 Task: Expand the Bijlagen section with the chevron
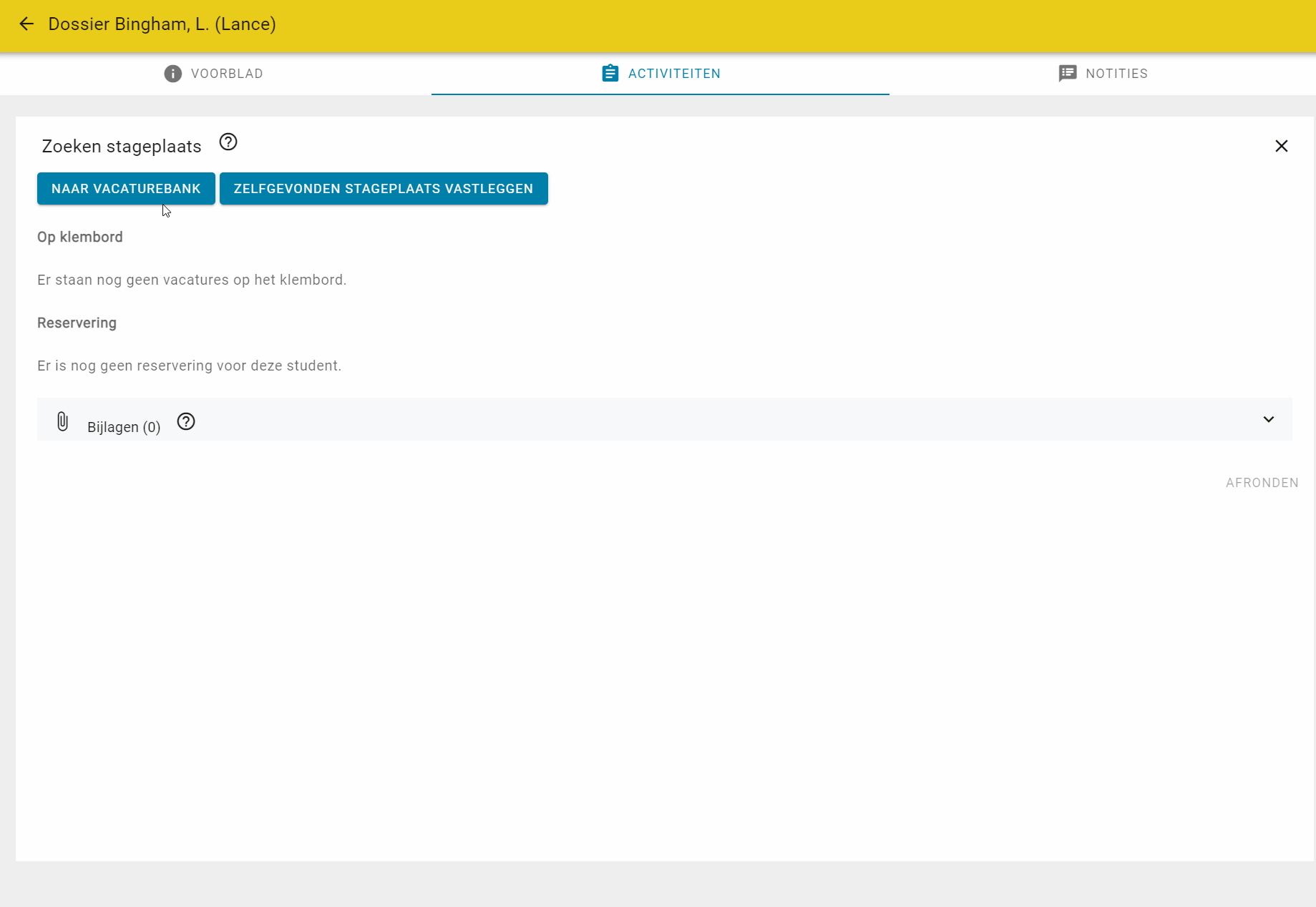click(1269, 420)
